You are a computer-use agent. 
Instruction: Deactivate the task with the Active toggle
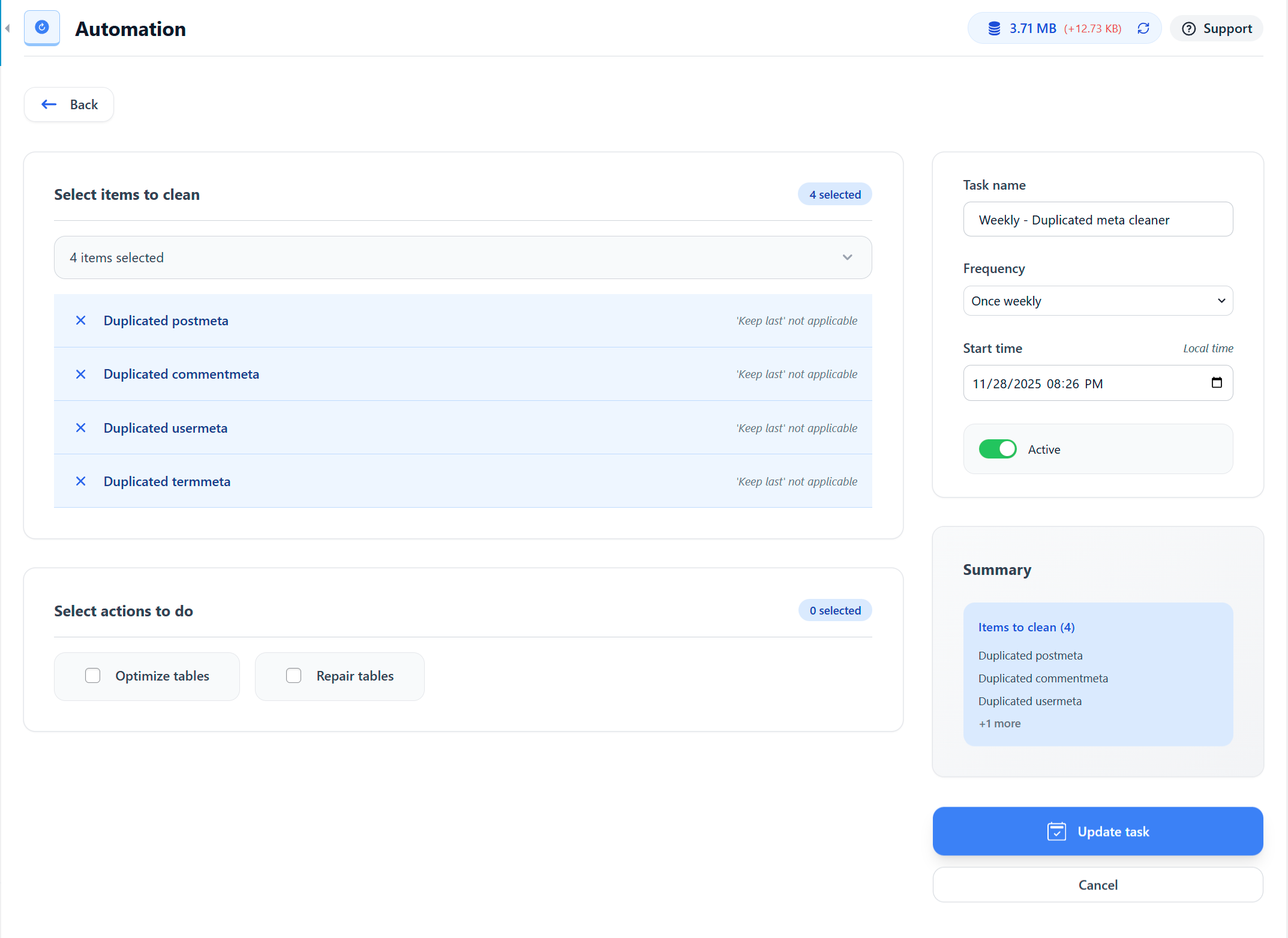click(998, 448)
